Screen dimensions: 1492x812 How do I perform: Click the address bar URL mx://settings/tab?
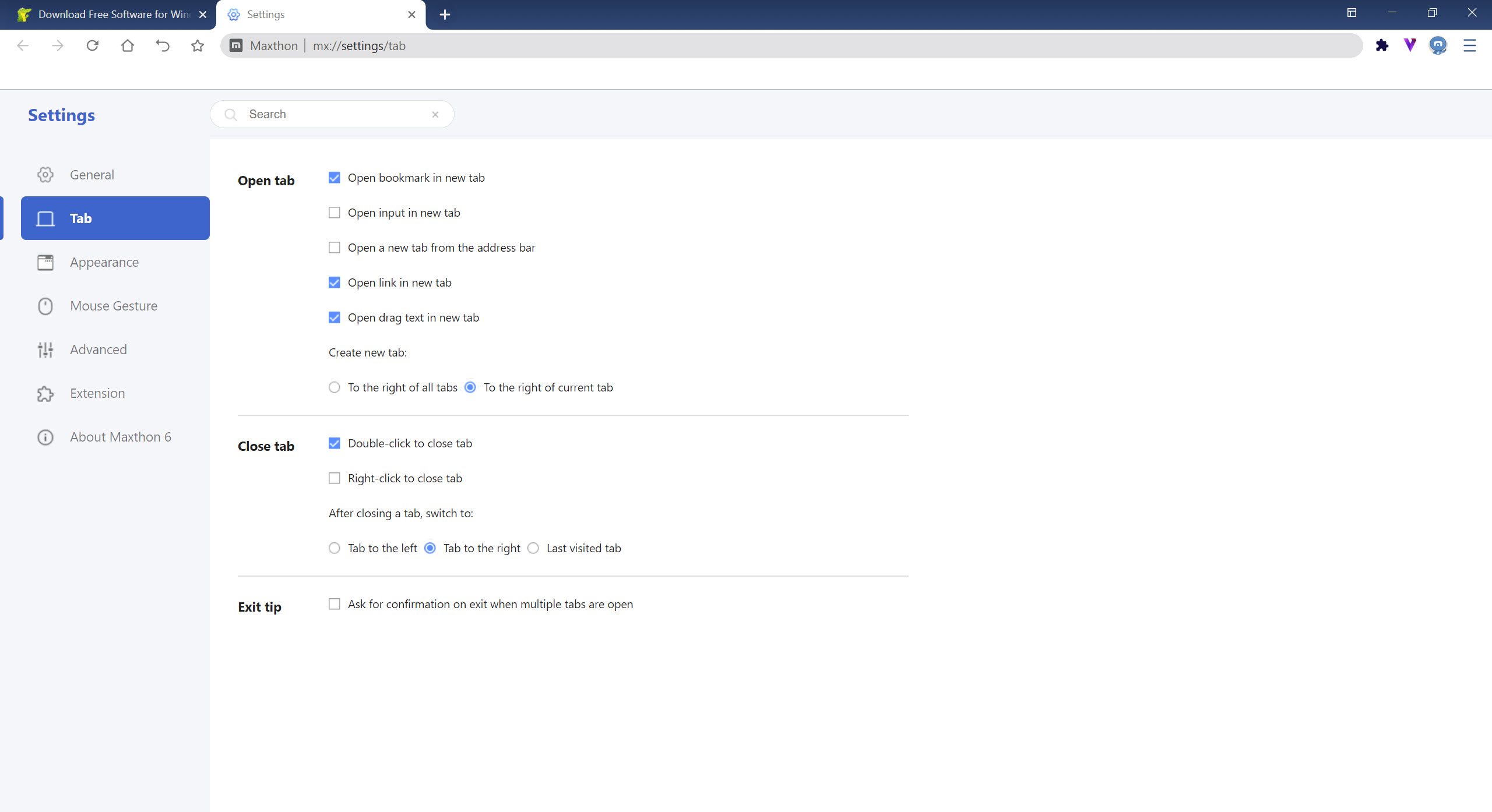[x=359, y=45]
